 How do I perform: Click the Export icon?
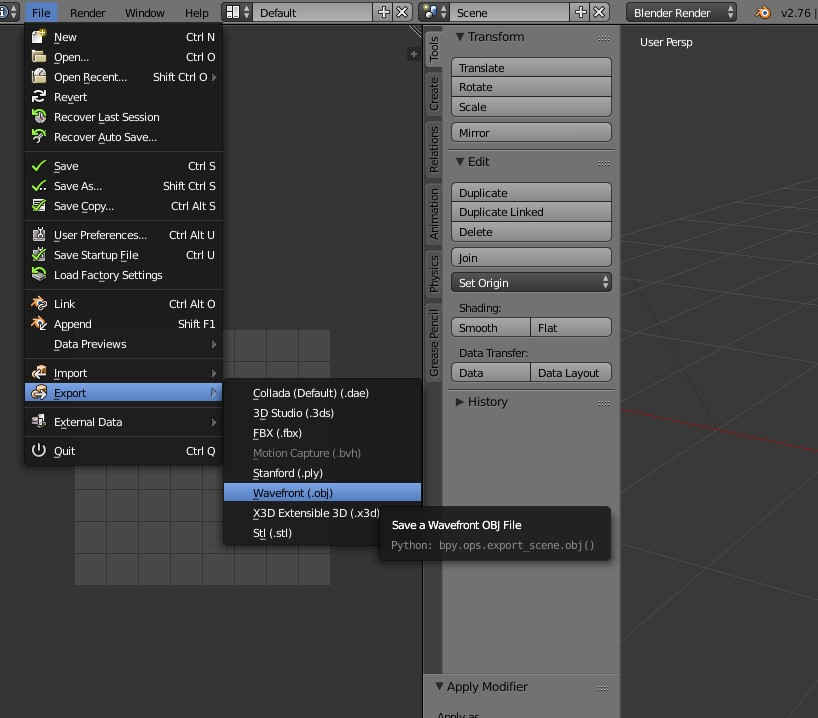tap(39, 392)
